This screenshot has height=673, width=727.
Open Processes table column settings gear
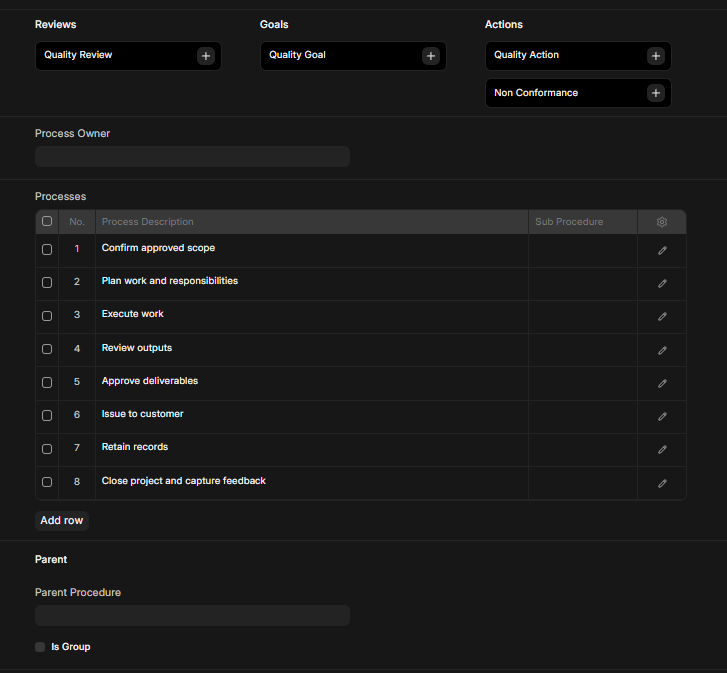662,222
